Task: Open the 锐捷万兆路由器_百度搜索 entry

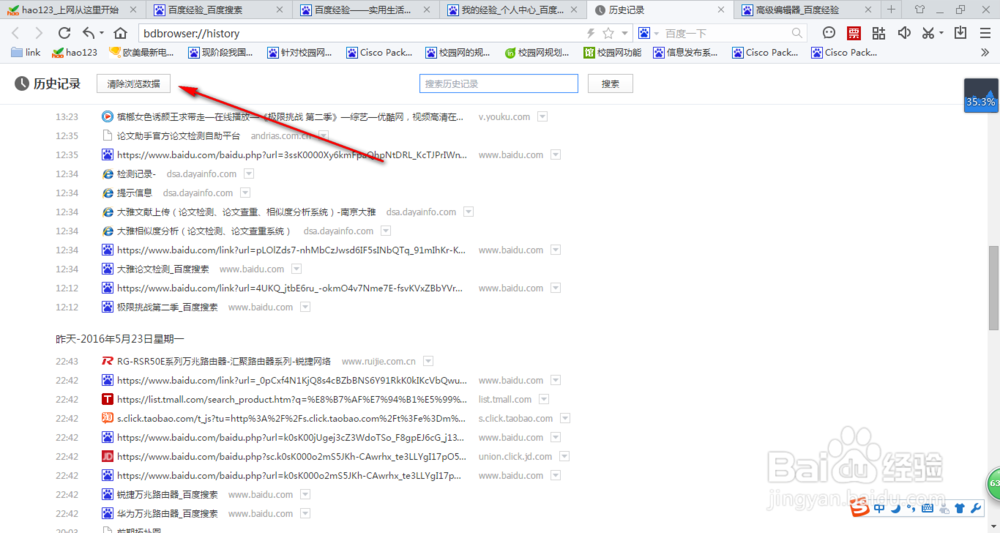Action: pos(167,494)
